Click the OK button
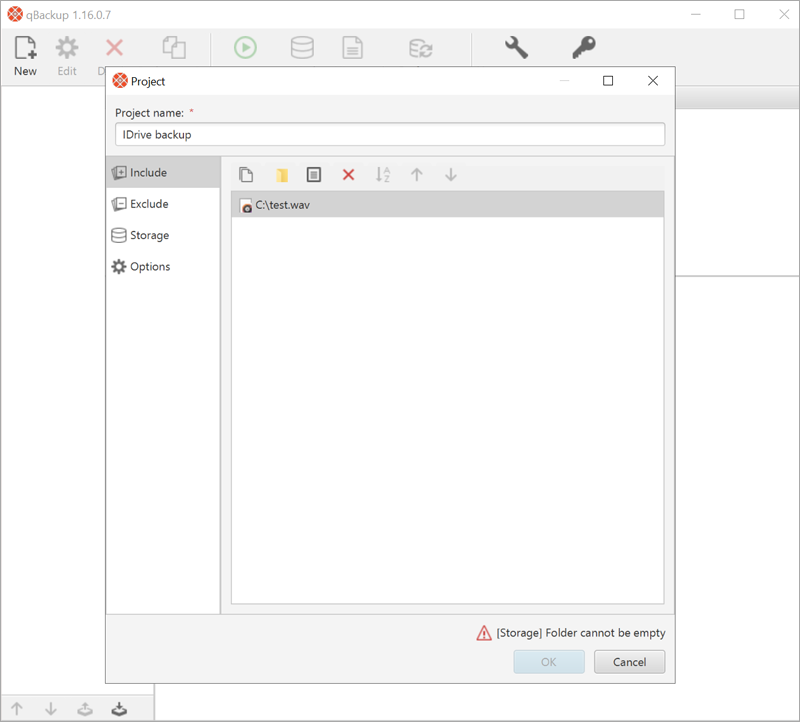 pos(549,662)
